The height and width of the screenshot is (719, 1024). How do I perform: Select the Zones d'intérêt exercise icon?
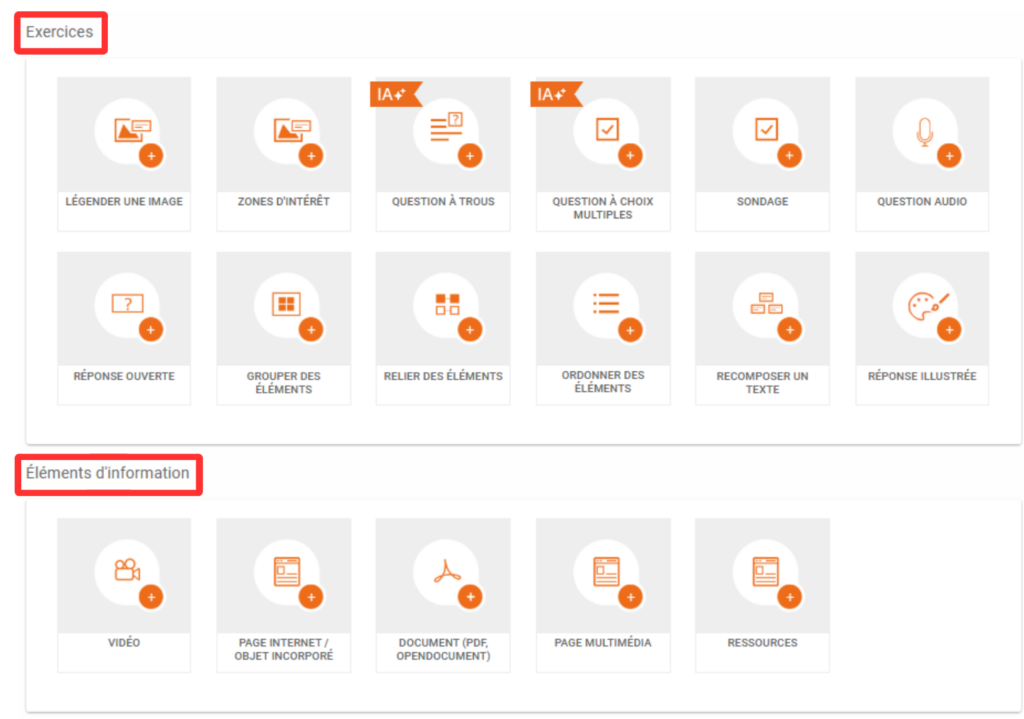tap(284, 131)
